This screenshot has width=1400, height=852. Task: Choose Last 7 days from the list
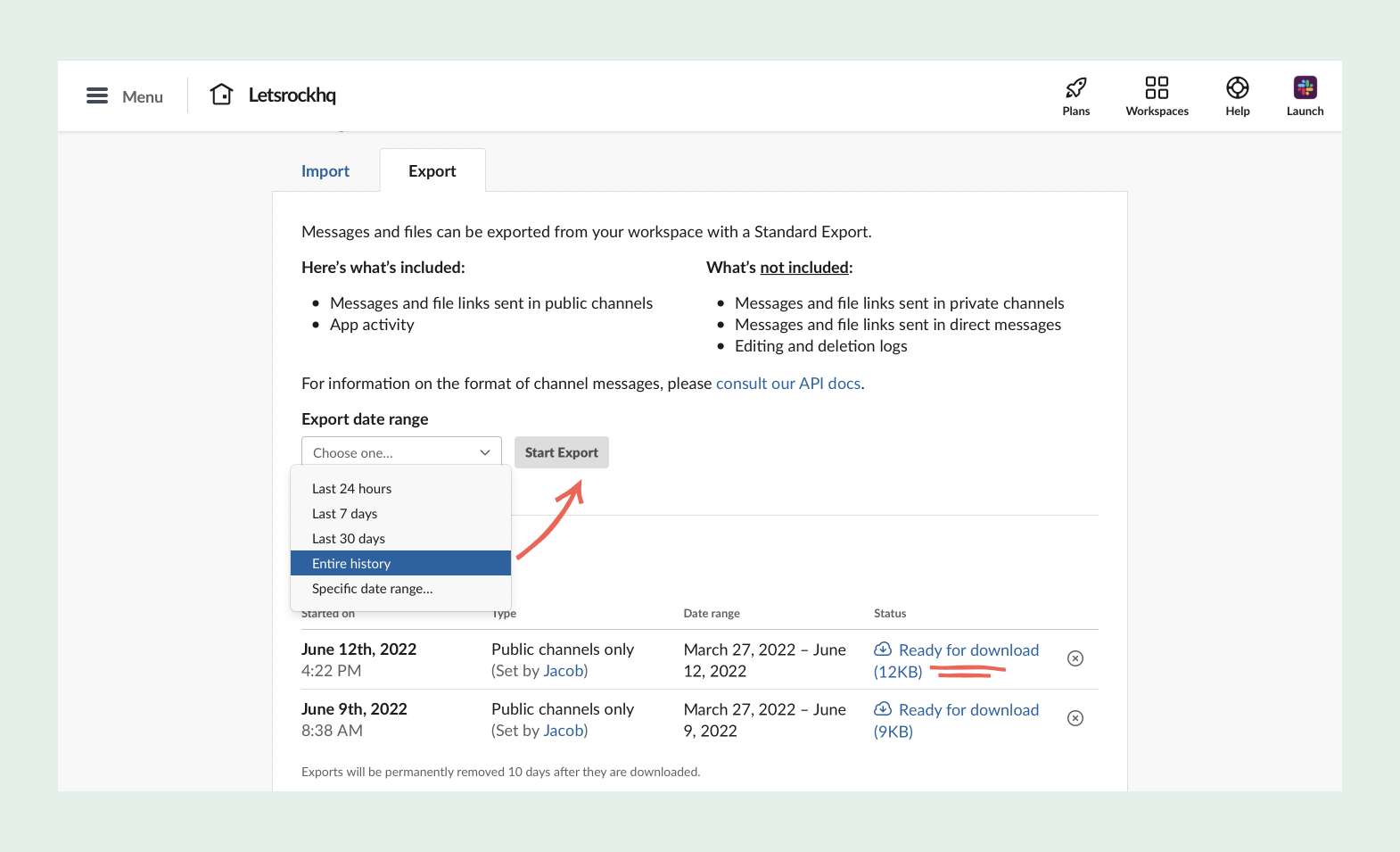pos(345,514)
